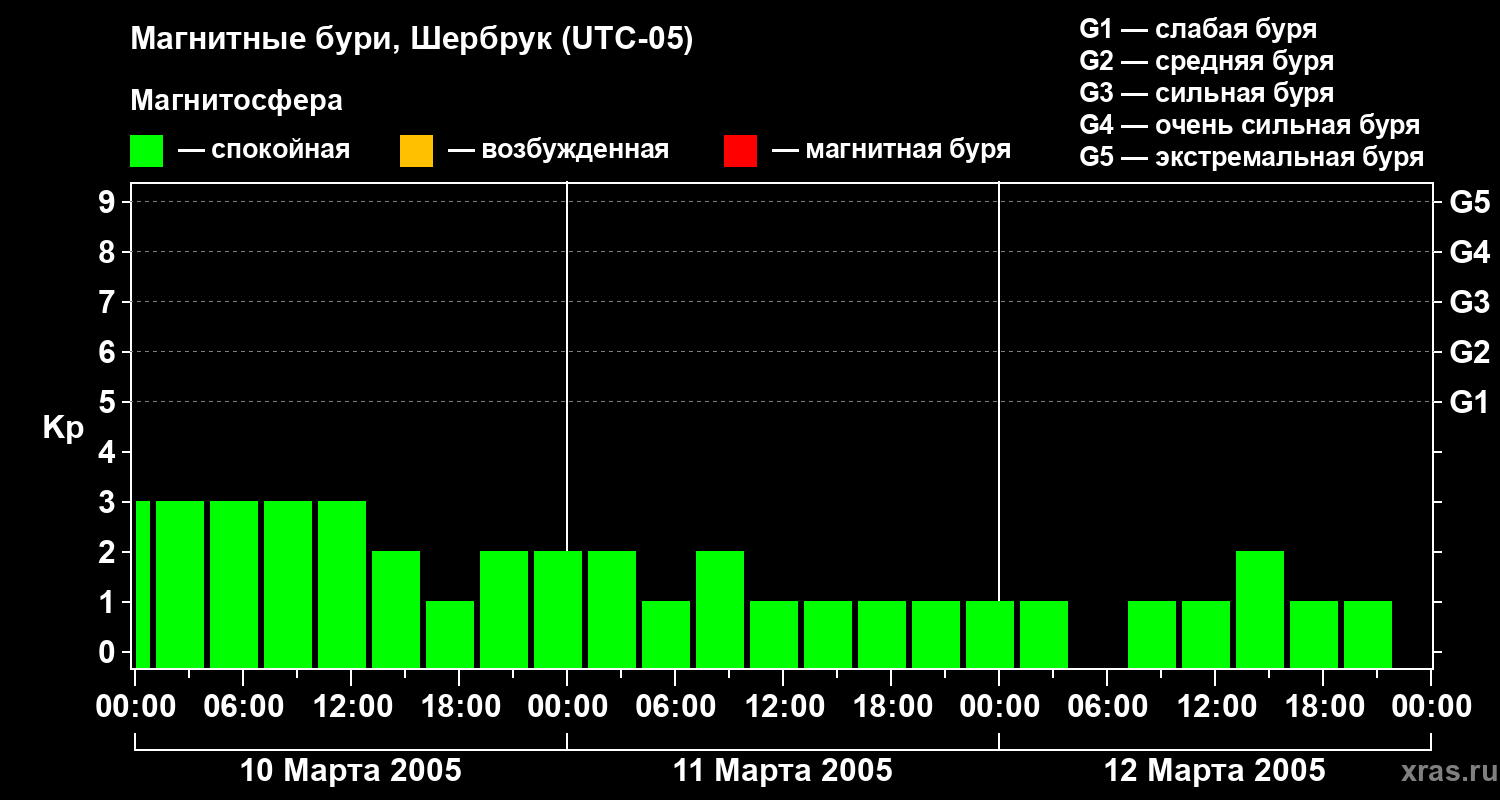Click the '06:00' tick label for 10 Марта
This screenshot has height=800, width=1500.
pos(243,706)
